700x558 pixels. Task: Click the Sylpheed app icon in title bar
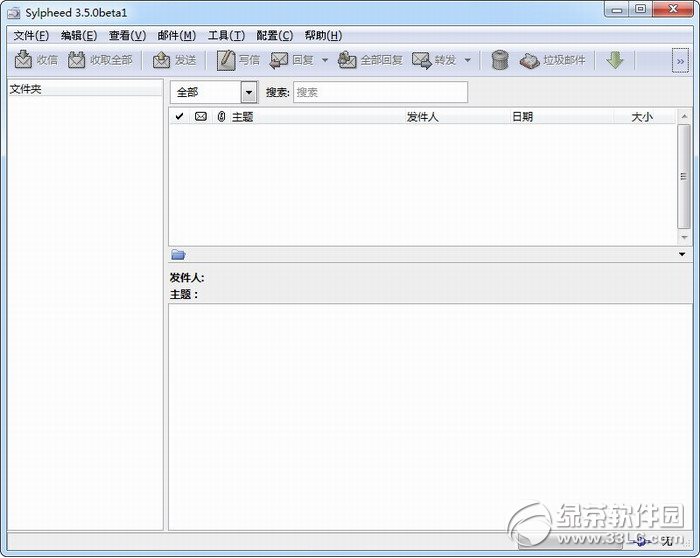[x=14, y=13]
